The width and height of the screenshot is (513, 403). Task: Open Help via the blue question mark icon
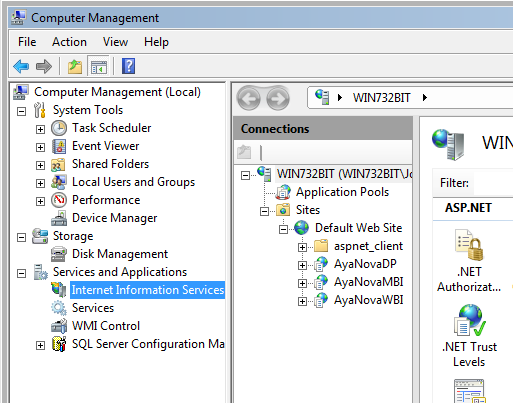pos(128,66)
